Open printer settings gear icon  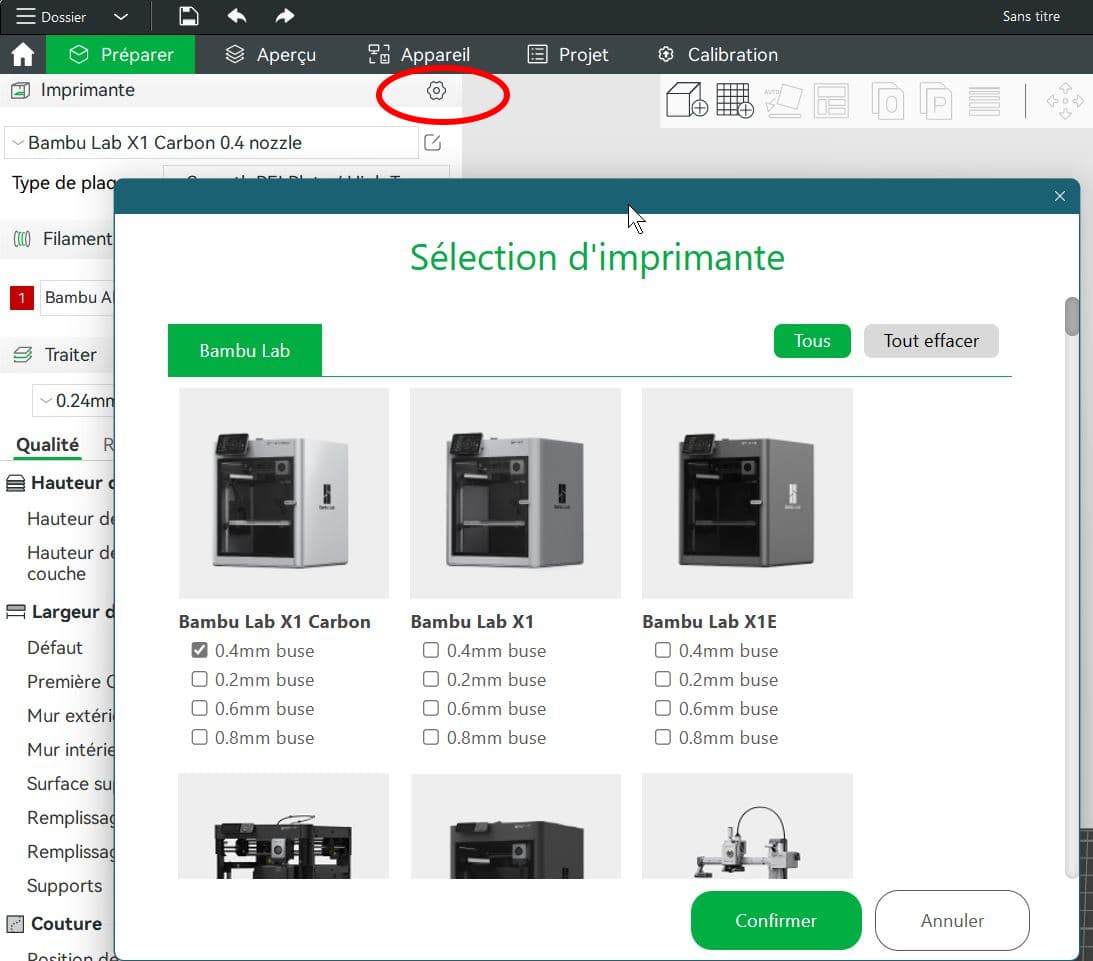436,91
